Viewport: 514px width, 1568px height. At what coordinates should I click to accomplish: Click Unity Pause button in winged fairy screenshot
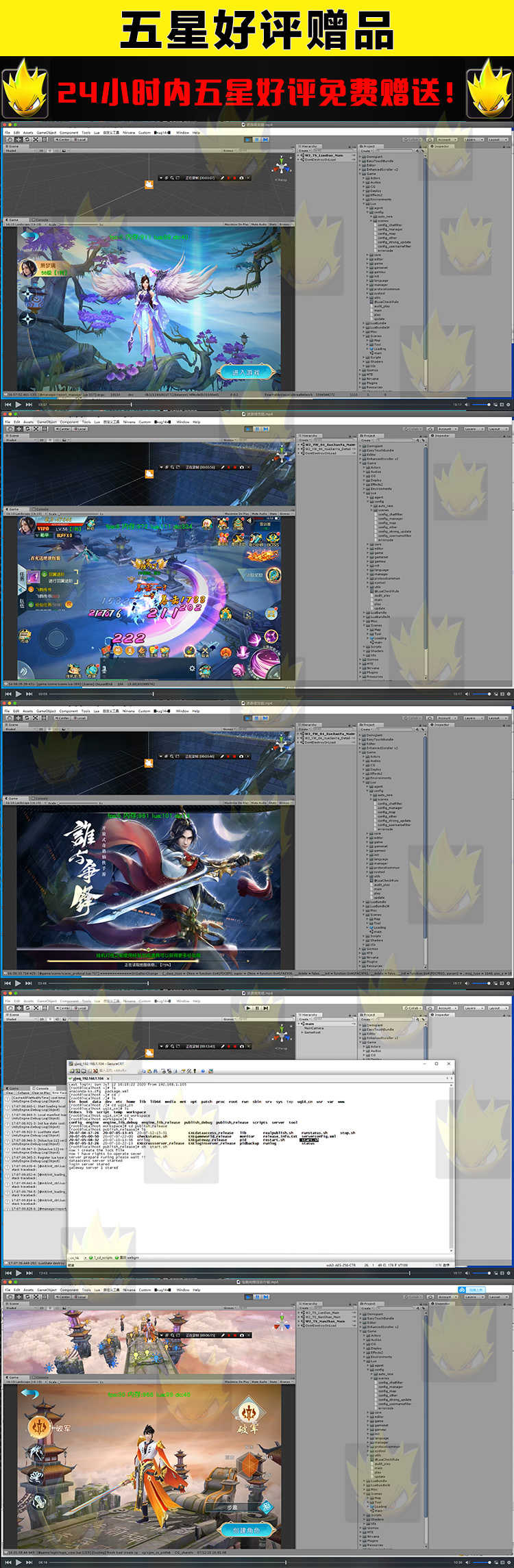[x=256, y=140]
